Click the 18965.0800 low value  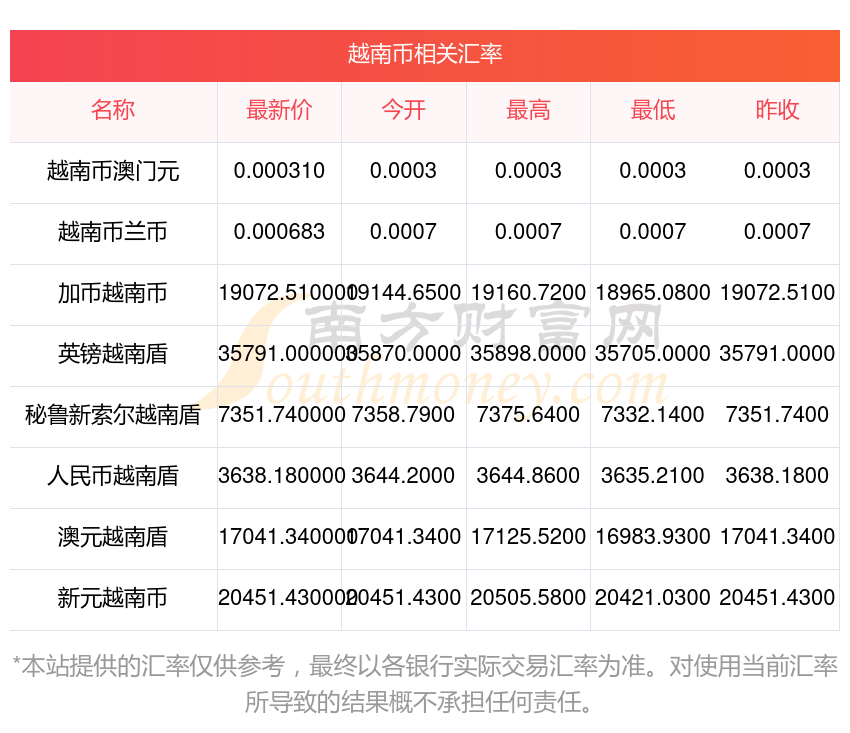653,293
